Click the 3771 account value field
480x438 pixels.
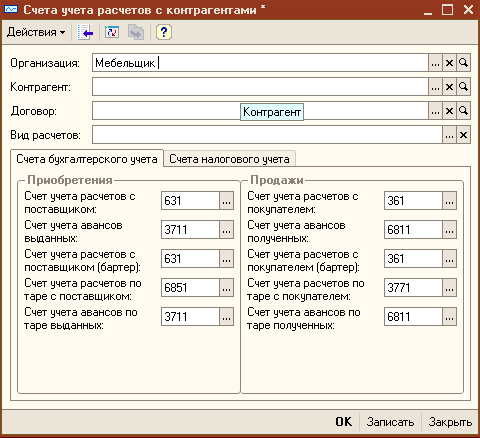413,288
